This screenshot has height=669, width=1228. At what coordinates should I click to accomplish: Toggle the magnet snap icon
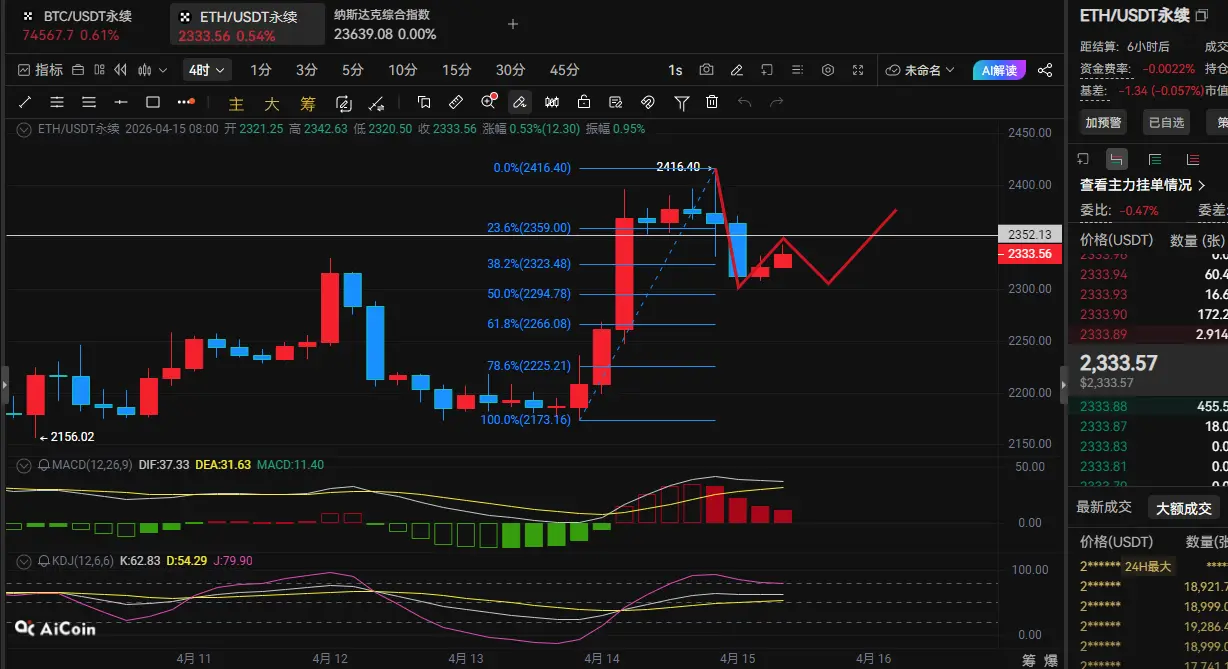648,102
